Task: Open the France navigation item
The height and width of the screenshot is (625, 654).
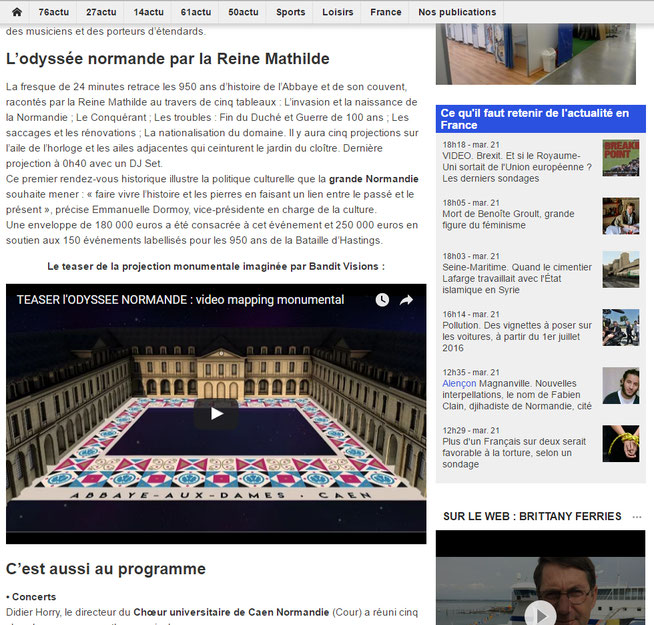Action: point(385,12)
